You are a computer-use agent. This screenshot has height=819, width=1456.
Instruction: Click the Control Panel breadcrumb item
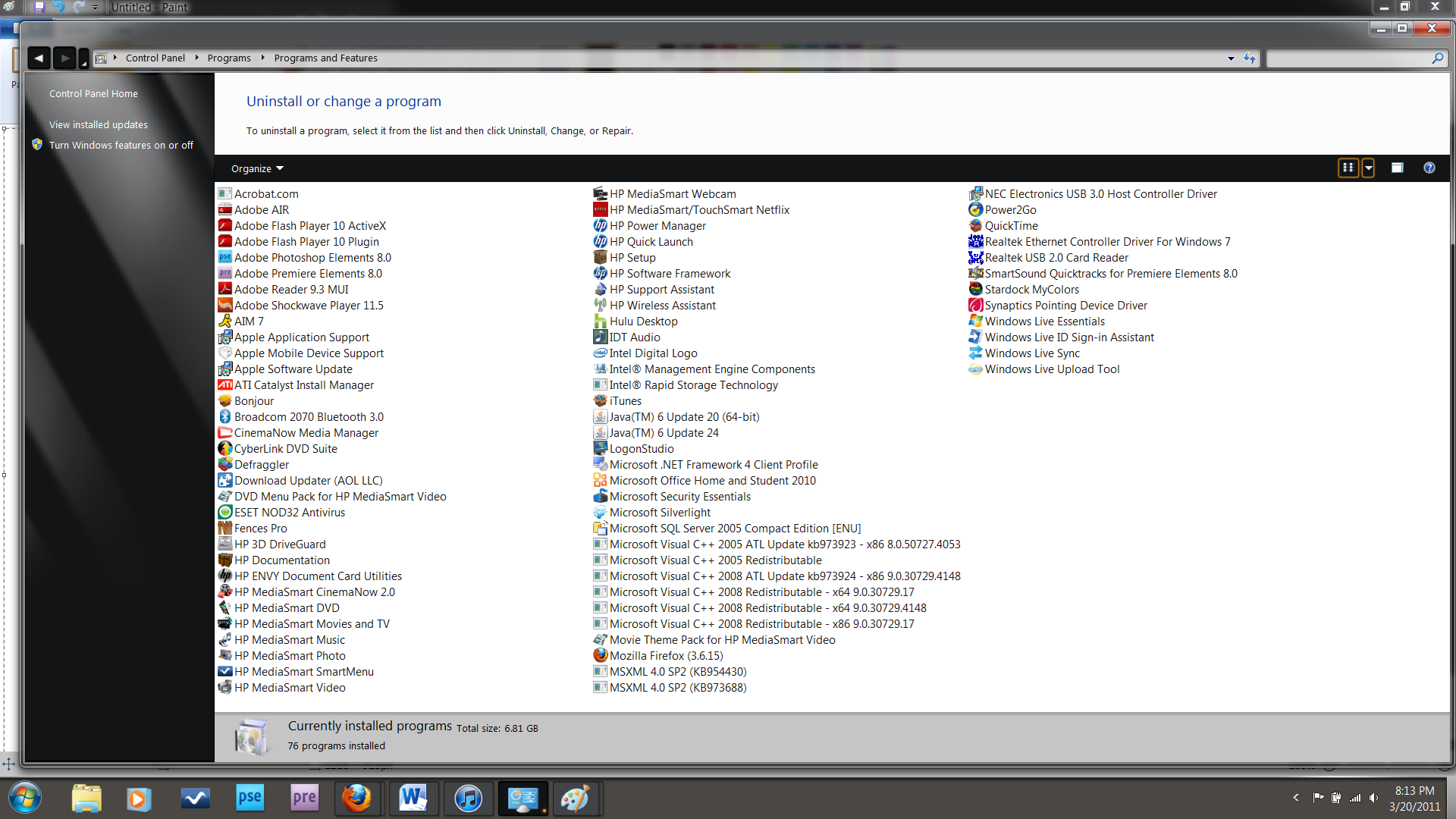155,58
